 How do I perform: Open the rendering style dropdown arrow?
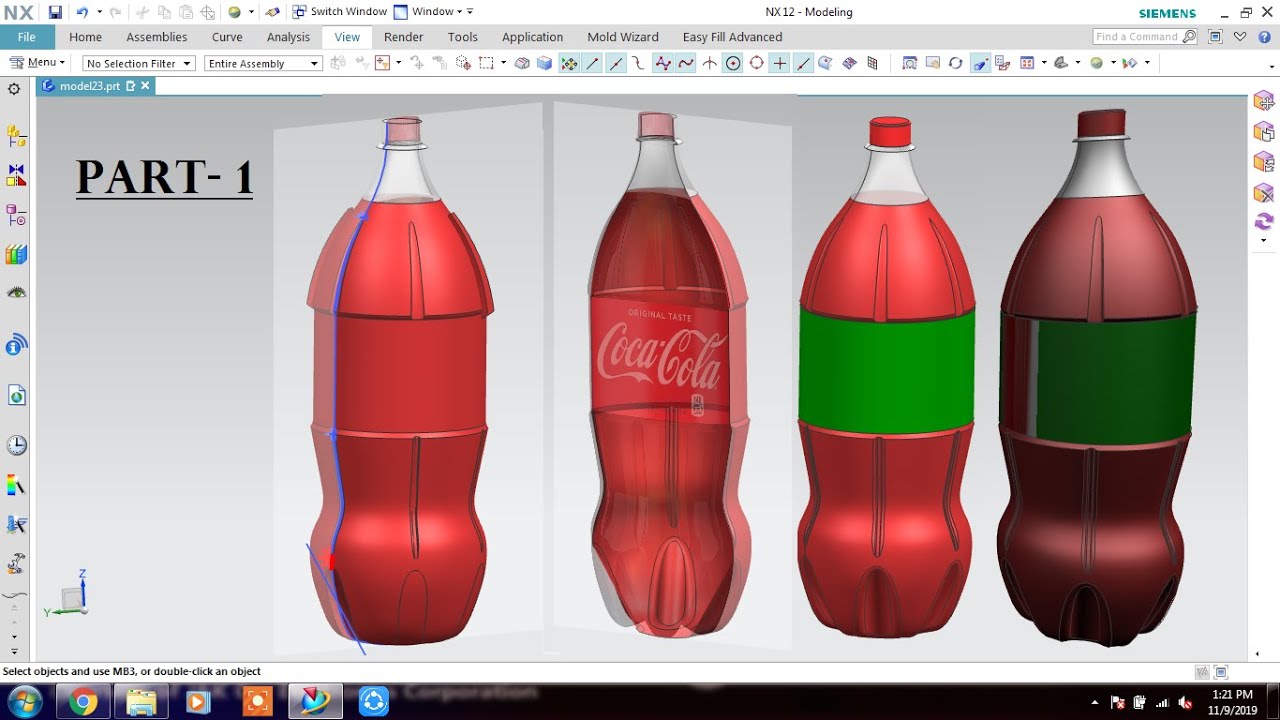tap(1078, 63)
